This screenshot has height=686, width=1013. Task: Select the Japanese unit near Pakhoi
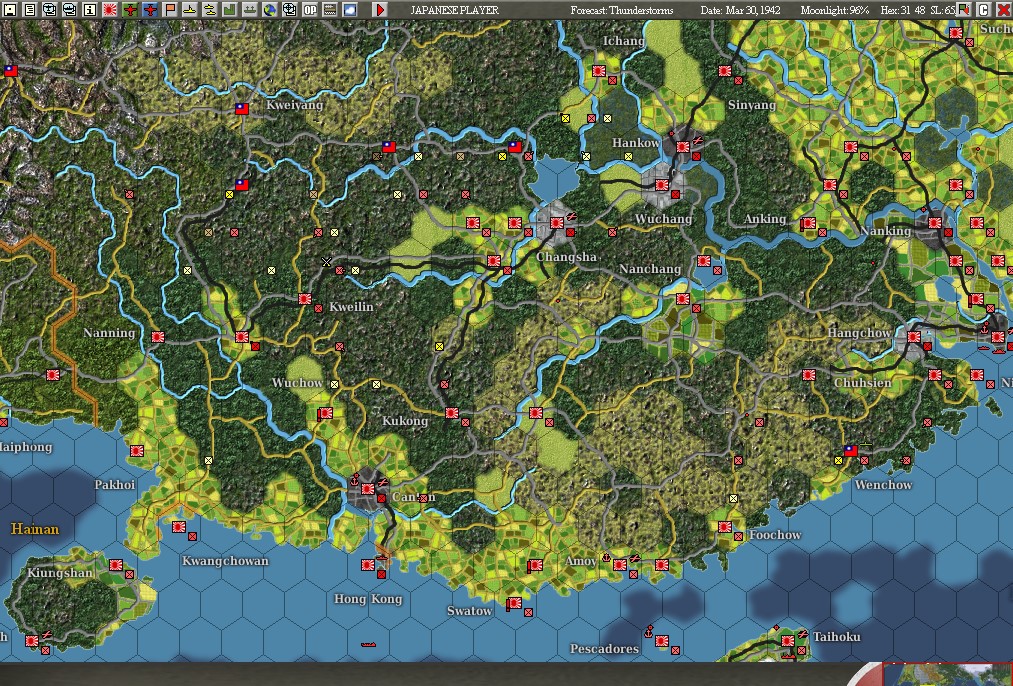click(x=137, y=451)
